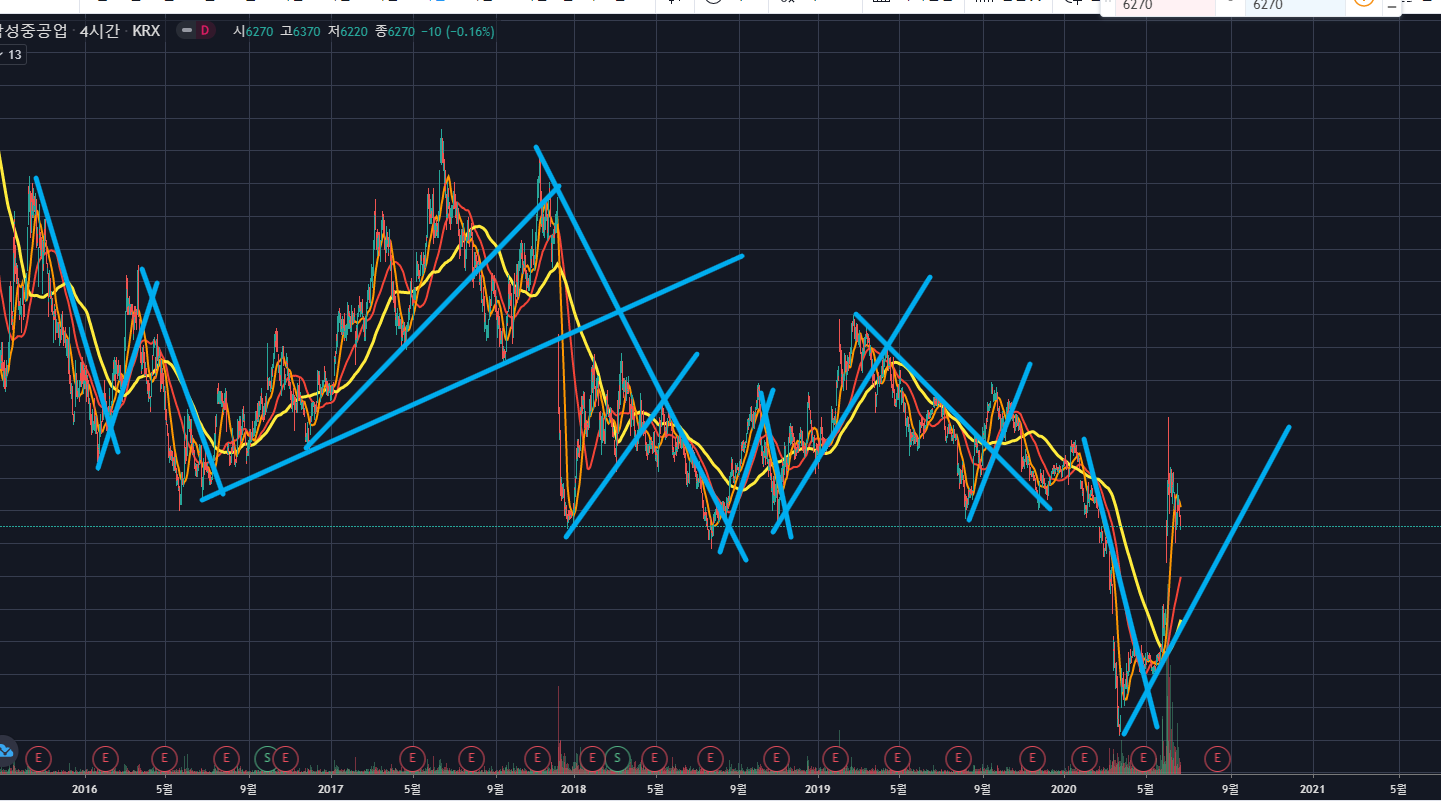Click the KRX exchange label

point(147,31)
